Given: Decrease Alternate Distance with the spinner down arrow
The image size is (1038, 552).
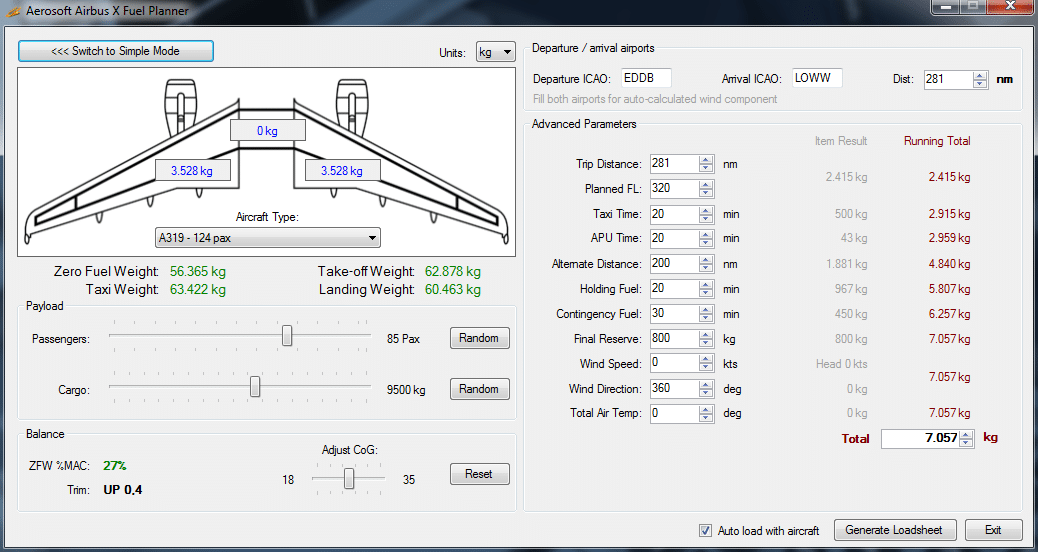Looking at the screenshot, I should pos(706,268).
